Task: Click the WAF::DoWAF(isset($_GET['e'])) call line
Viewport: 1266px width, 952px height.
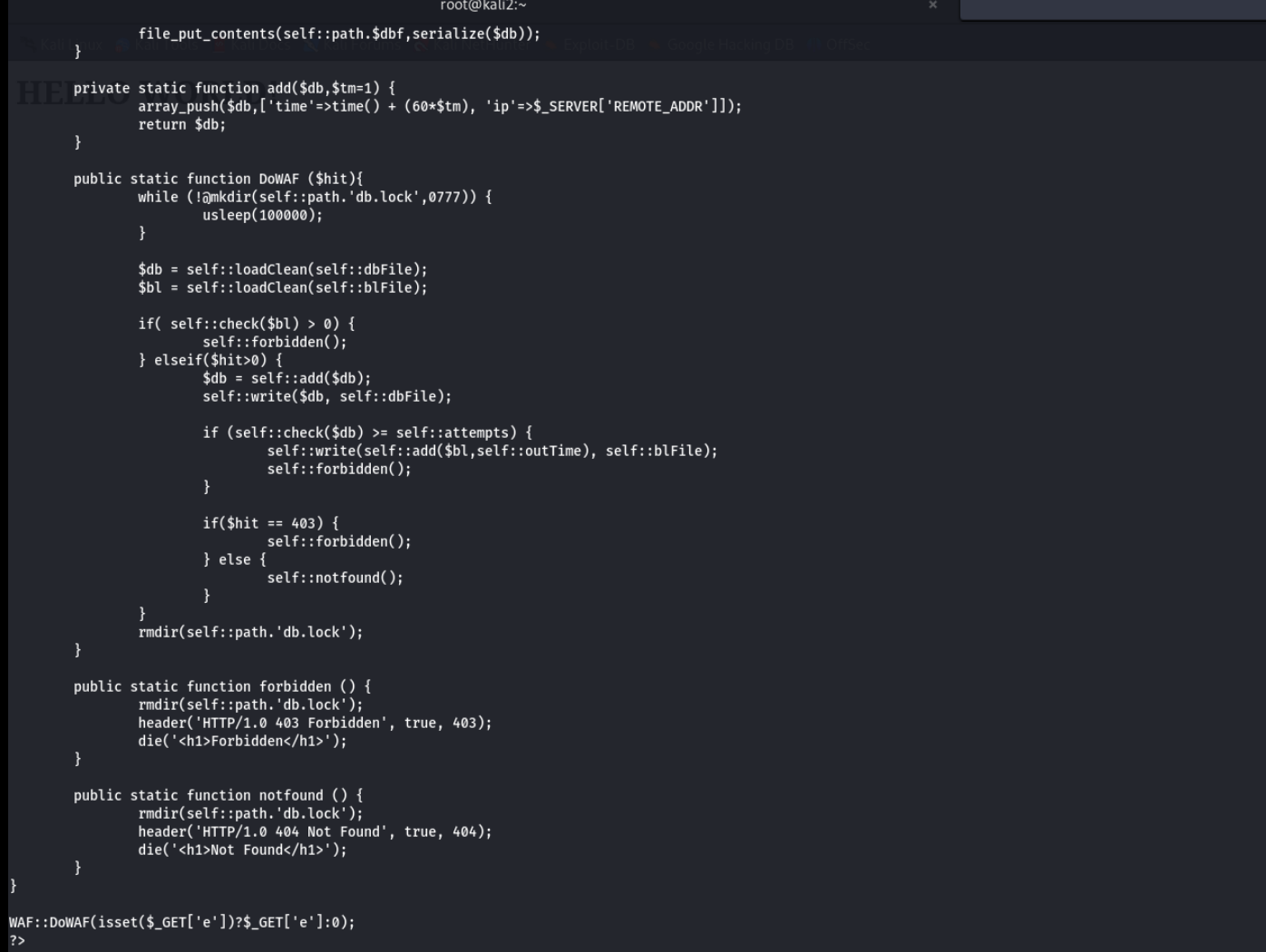Action: pyautogui.click(x=182, y=922)
